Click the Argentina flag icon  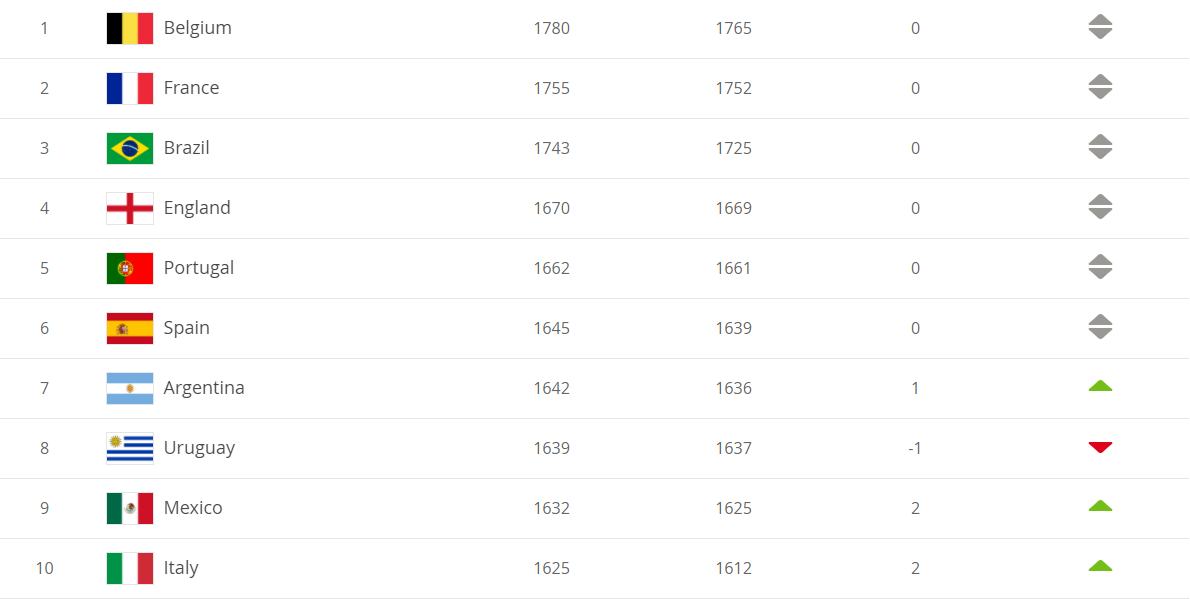[x=130, y=388]
